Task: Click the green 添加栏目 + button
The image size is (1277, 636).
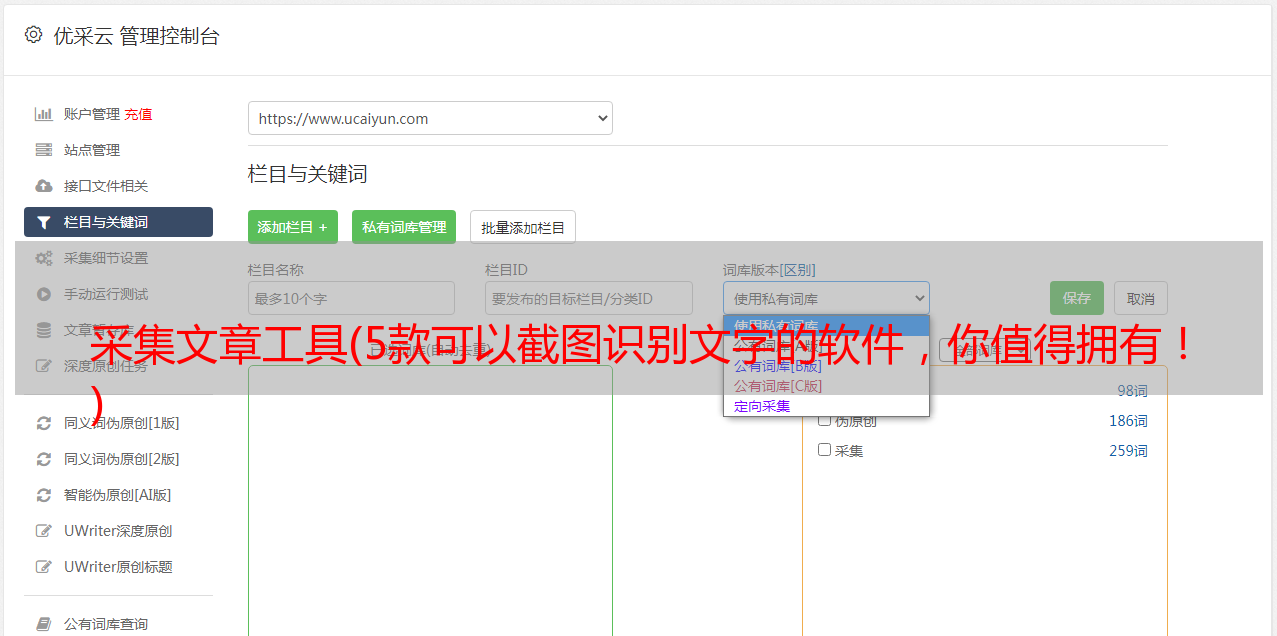Action: point(293,227)
